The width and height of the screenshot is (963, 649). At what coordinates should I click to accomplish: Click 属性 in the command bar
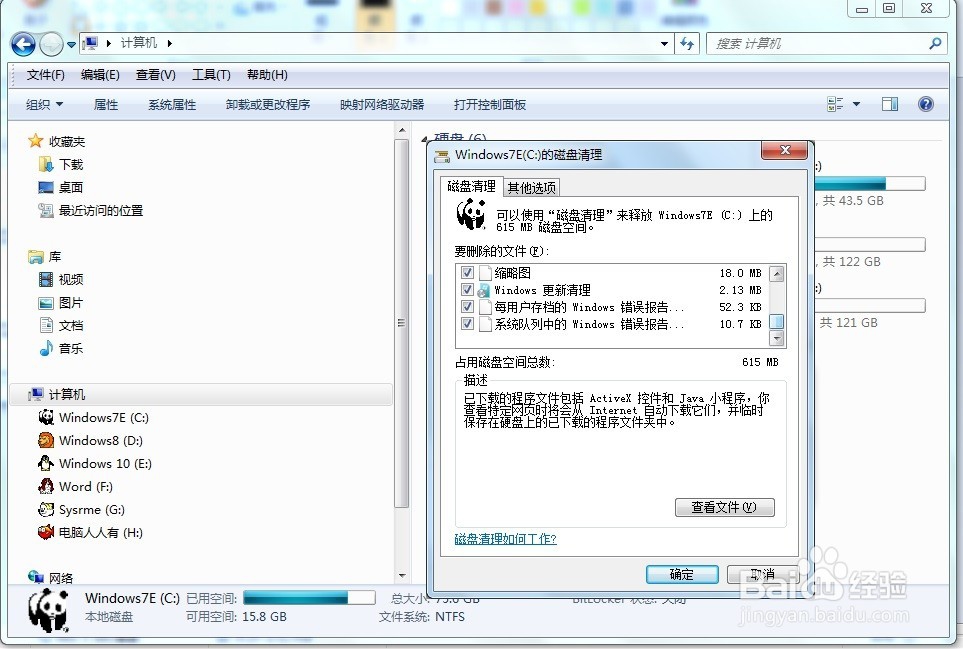tap(106, 104)
